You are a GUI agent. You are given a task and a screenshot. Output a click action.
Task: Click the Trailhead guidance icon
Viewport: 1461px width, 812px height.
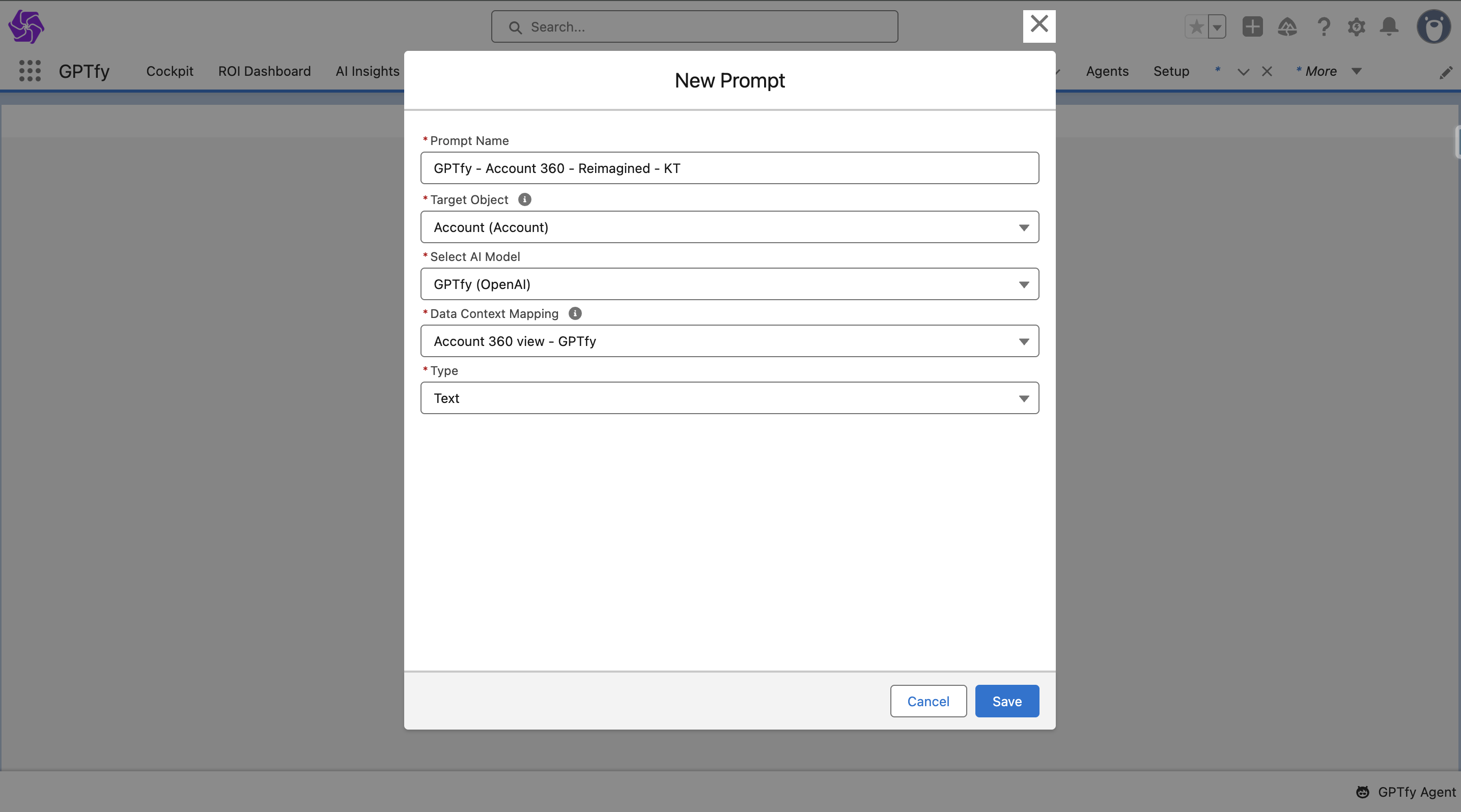click(x=1287, y=26)
